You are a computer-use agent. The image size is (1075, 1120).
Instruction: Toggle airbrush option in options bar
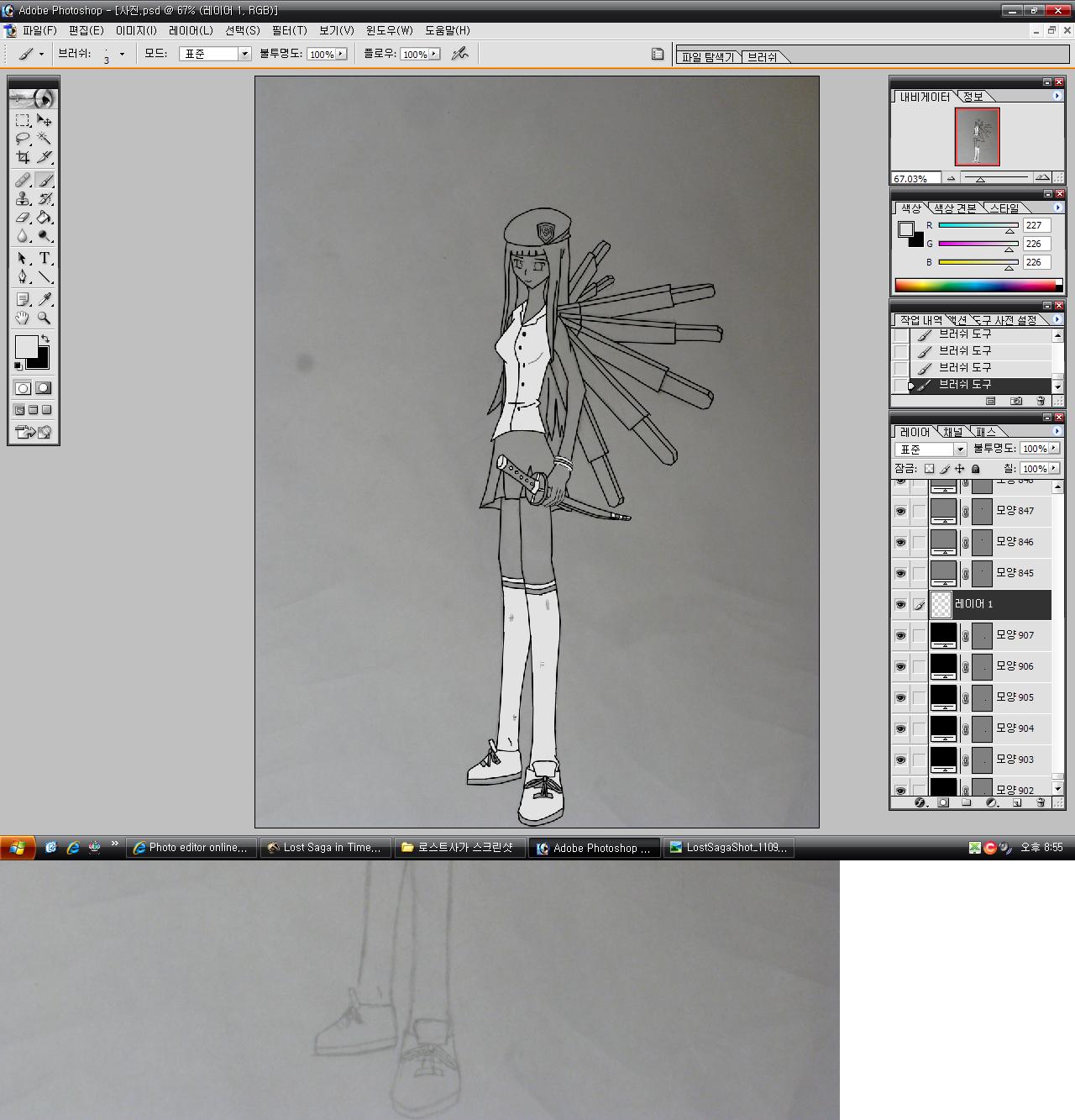(x=459, y=54)
